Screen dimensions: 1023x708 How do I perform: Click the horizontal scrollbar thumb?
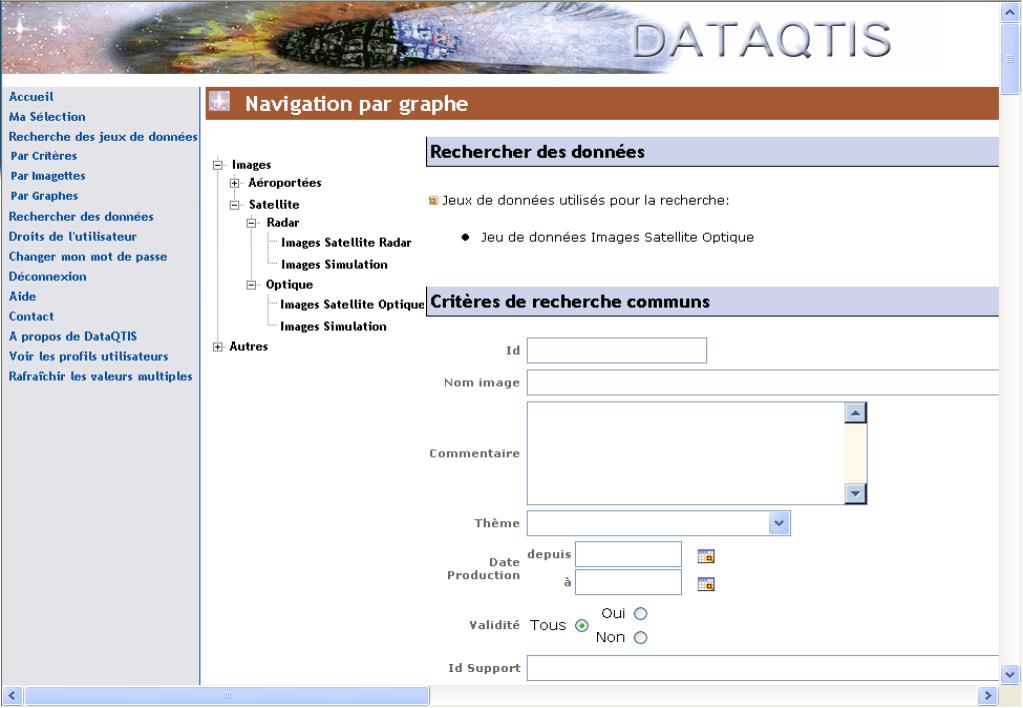click(227, 696)
